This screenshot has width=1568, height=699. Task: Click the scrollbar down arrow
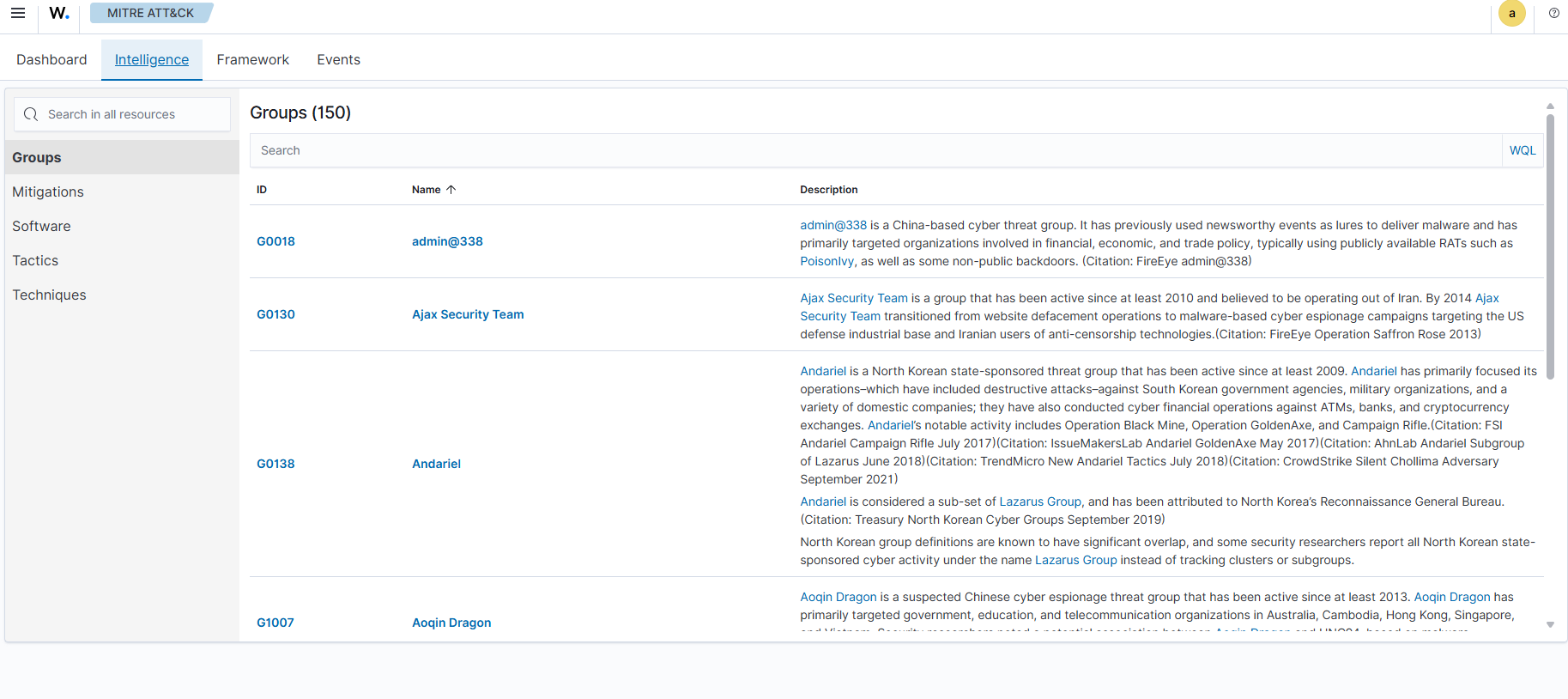(1550, 624)
